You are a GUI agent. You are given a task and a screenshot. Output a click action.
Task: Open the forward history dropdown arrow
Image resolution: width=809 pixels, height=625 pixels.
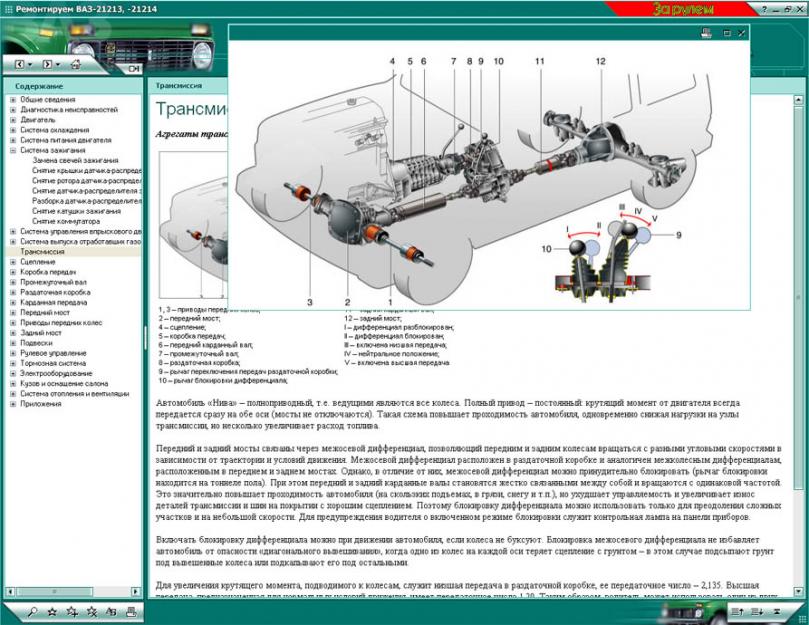pyautogui.click(x=58, y=65)
